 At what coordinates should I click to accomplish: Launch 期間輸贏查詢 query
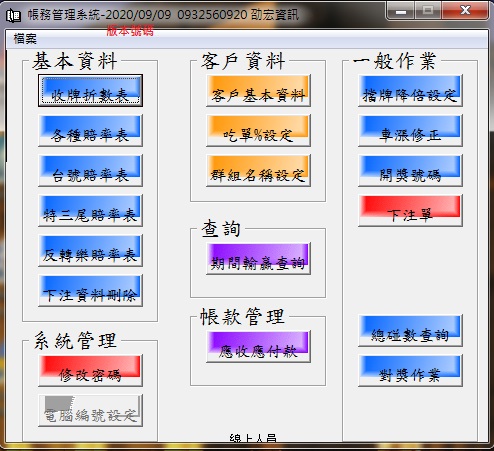coord(258,259)
